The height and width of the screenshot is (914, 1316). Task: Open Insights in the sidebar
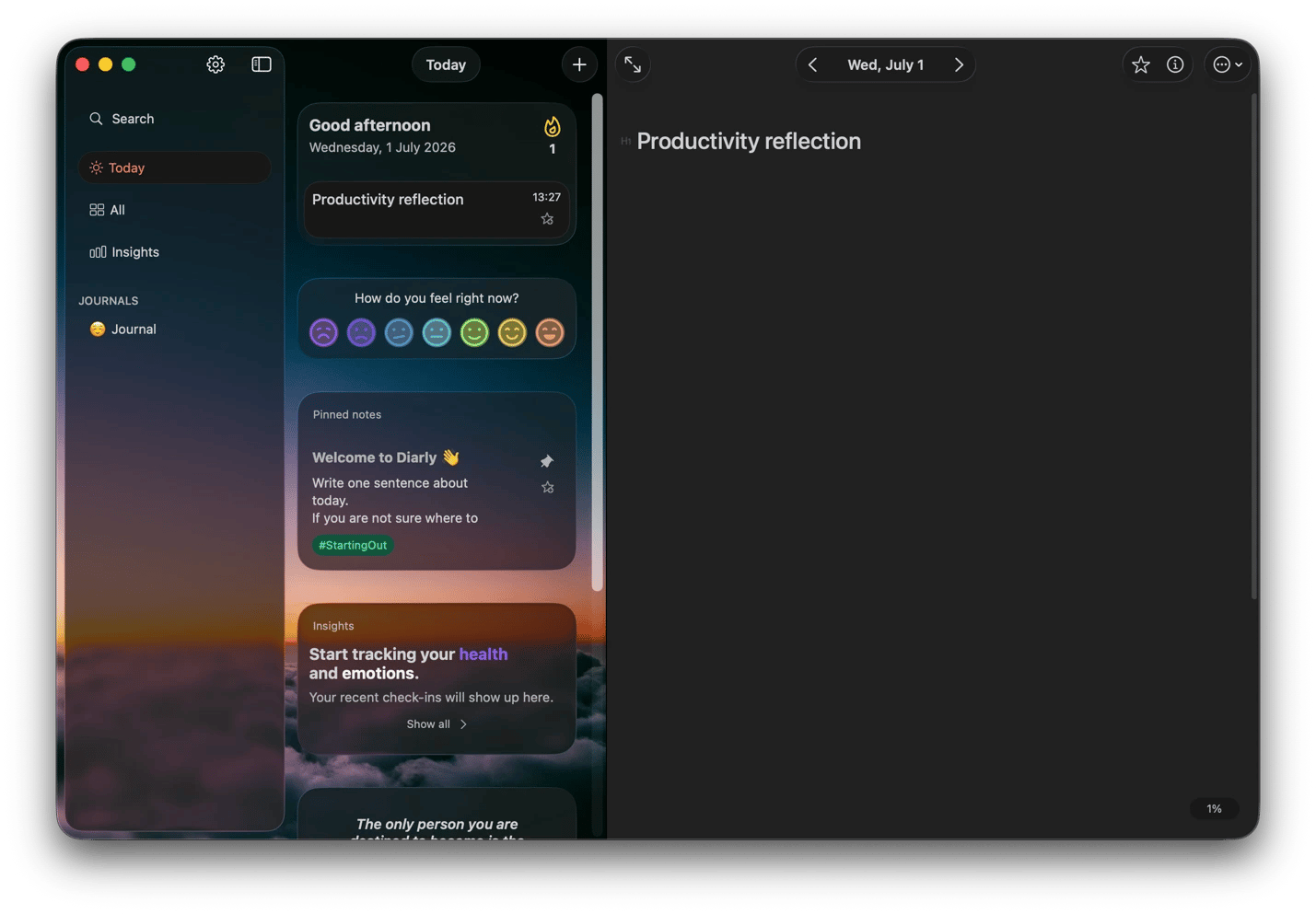pyautogui.click(x=174, y=252)
